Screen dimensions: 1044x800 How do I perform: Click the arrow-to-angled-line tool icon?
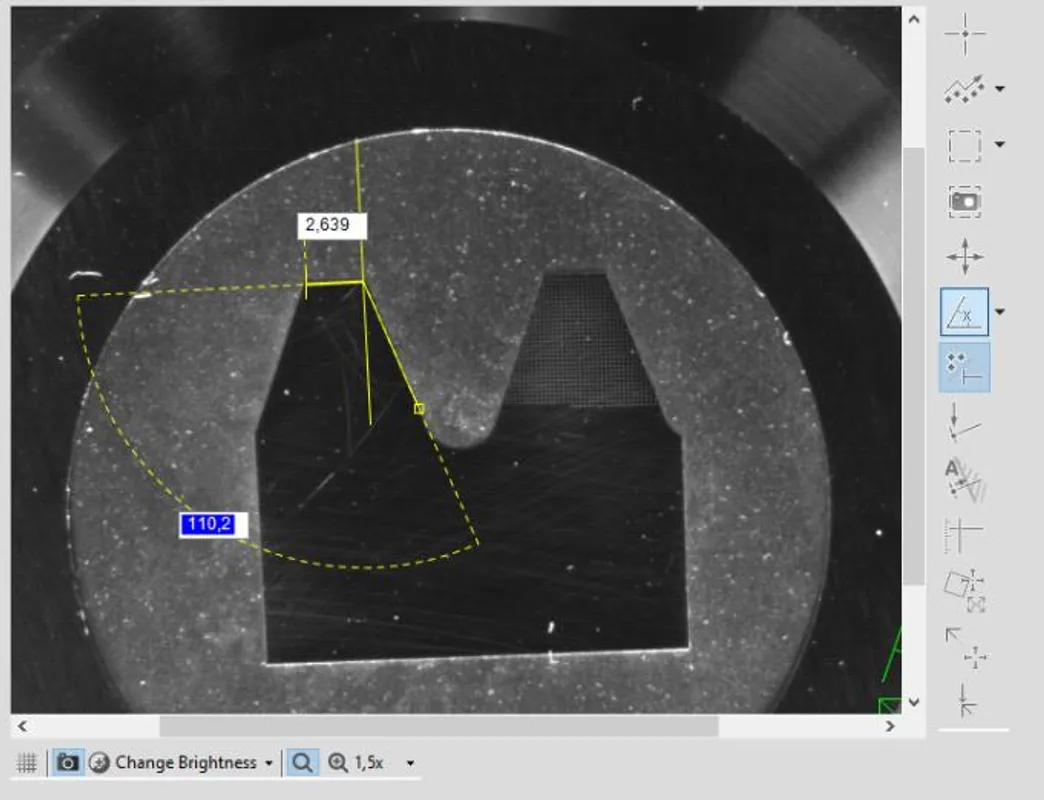tap(964, 421)
